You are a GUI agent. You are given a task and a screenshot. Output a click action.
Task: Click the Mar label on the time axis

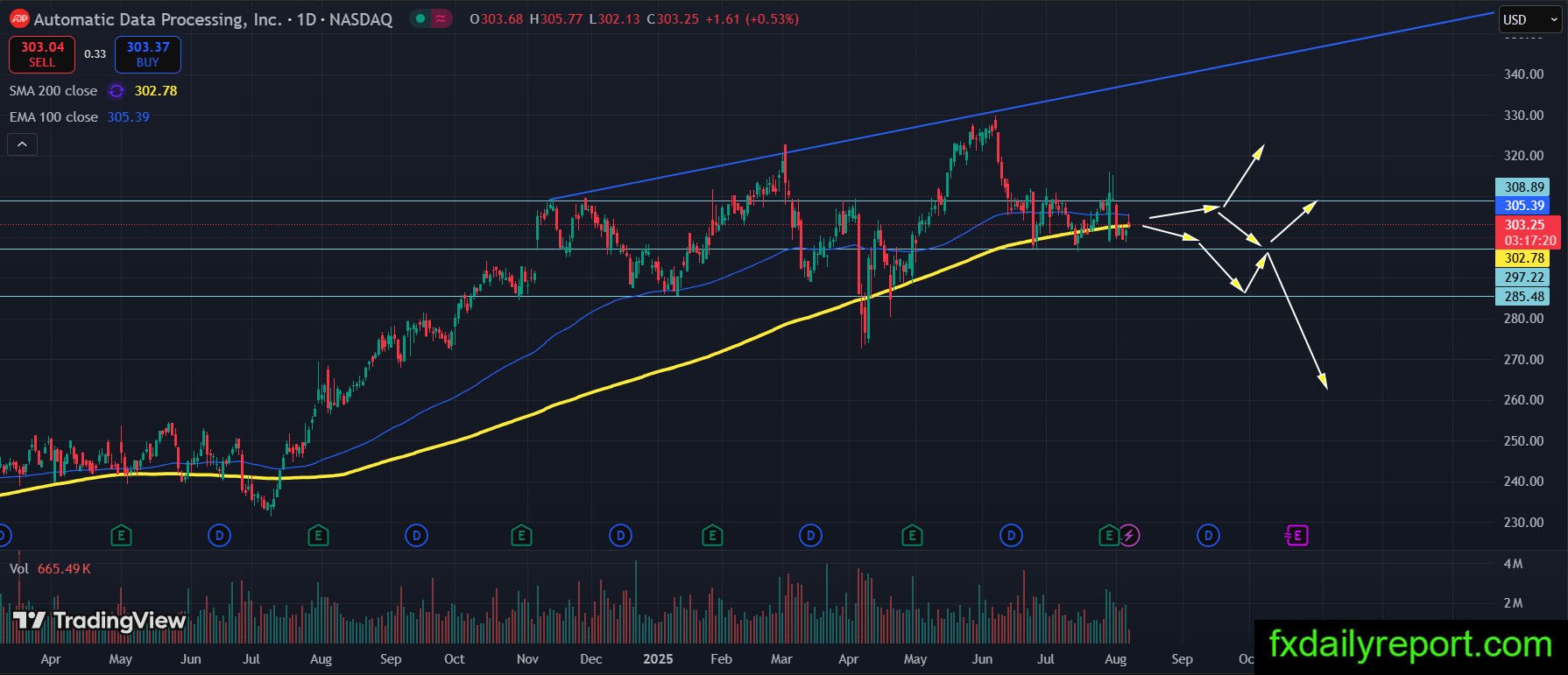781,659
